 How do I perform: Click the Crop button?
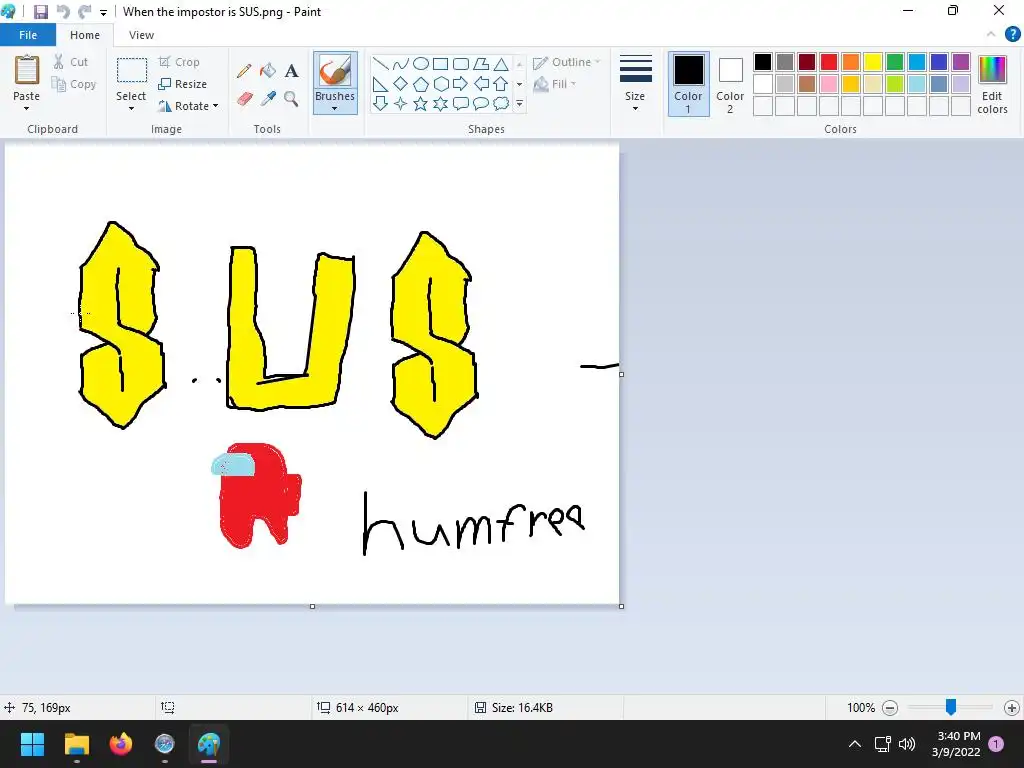click(179, 62)
